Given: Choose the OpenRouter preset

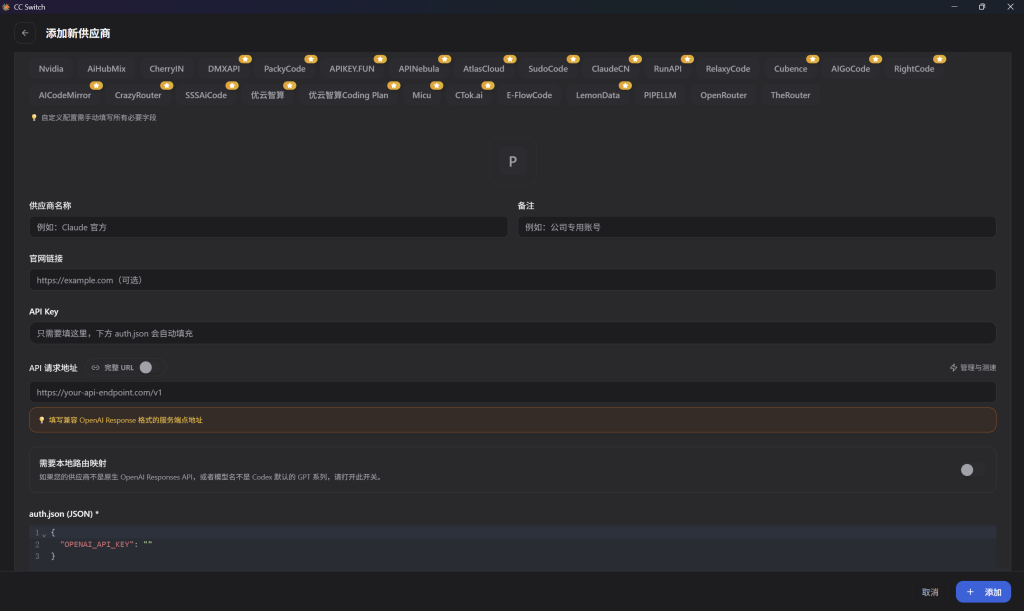Looking at the screenshot, I should (x=724, y=95).
